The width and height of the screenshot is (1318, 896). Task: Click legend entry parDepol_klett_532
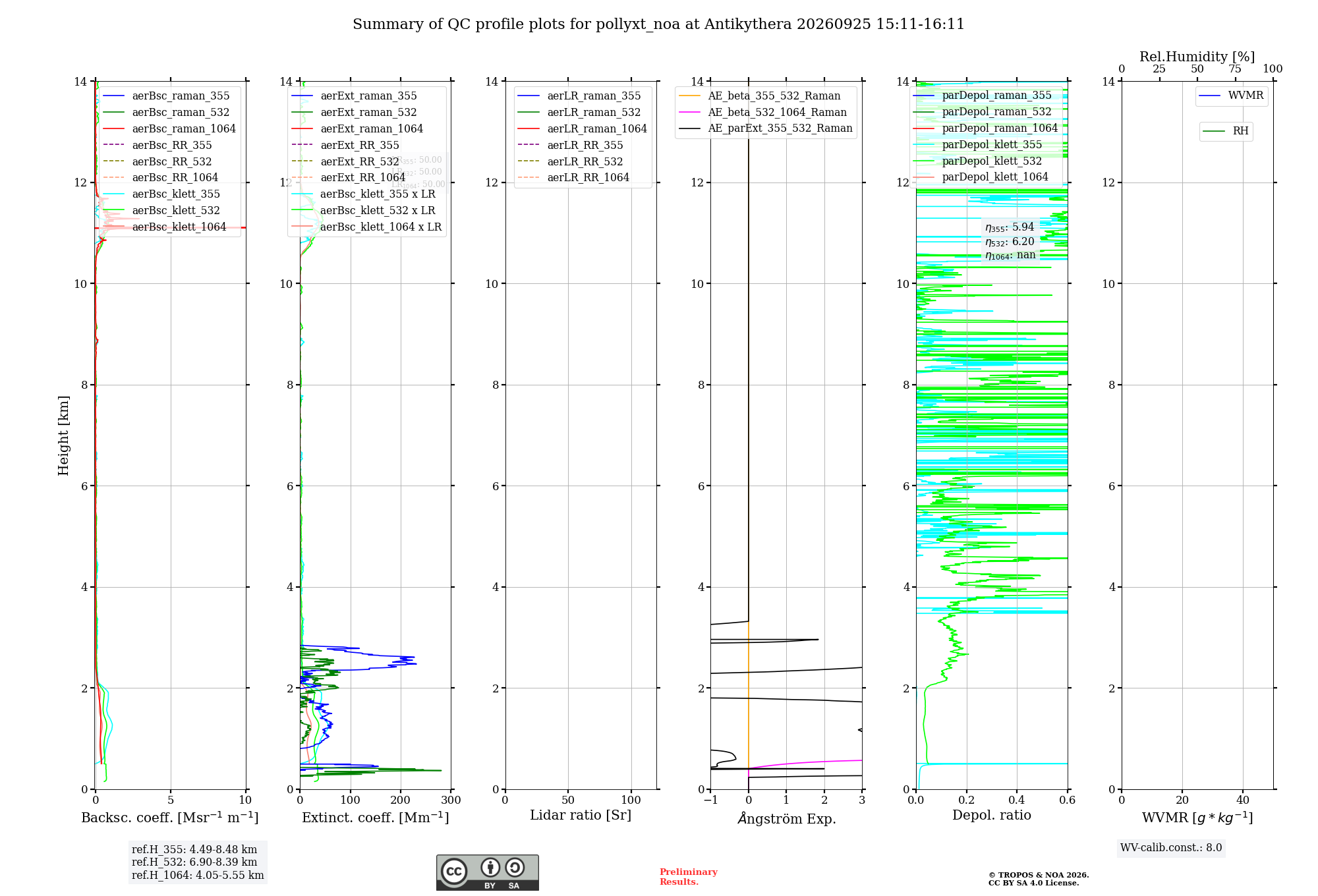(x=978, y=161)
